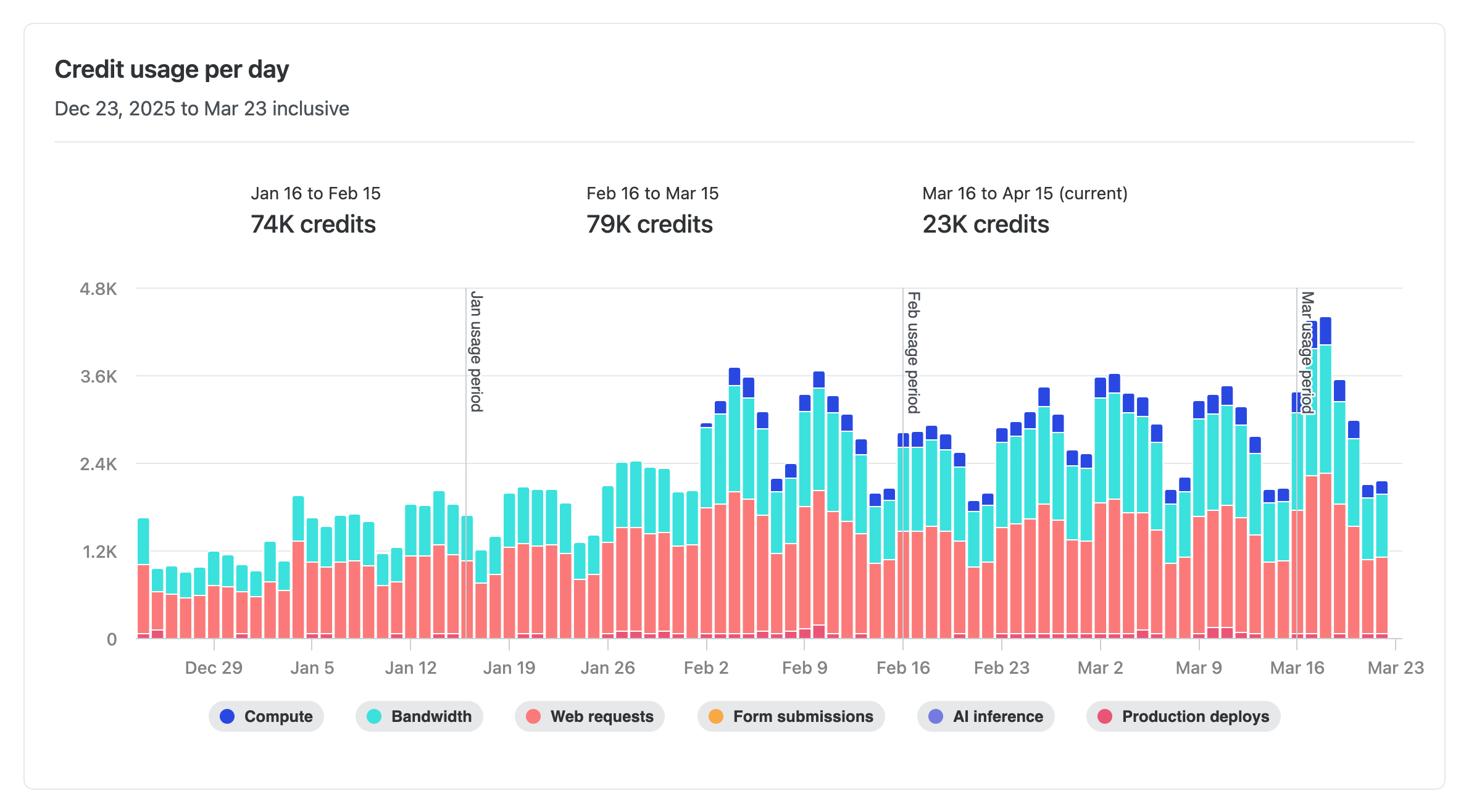Click the Credit usage per day title

(x=172, y=69)
